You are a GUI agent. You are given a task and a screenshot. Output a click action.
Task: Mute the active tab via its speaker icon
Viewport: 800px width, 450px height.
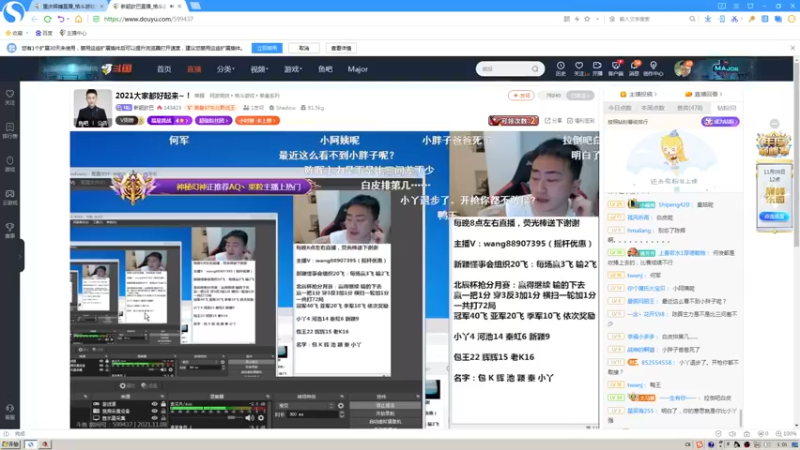(172, 6)
